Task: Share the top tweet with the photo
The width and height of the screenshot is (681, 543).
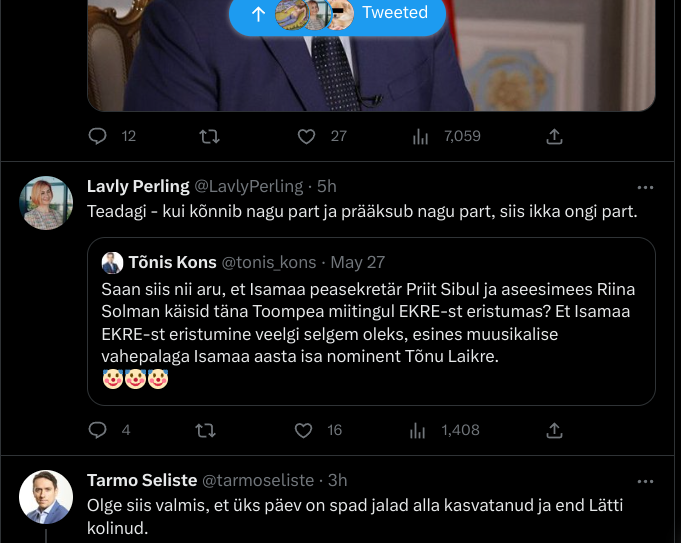Action: point(554,136)
